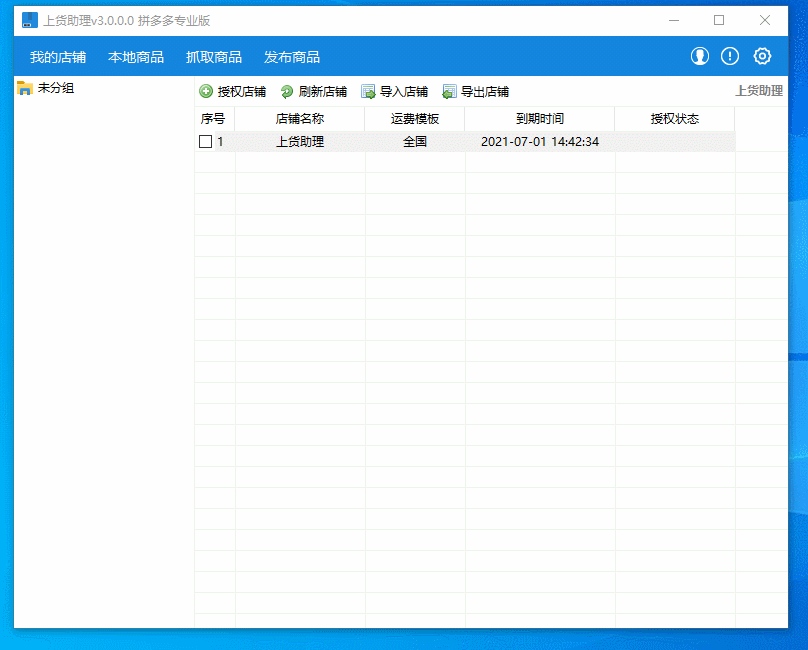Switch to 发布商品 tab
The width and height of the screenshot is (808, 650).
[x=292, y=57]
